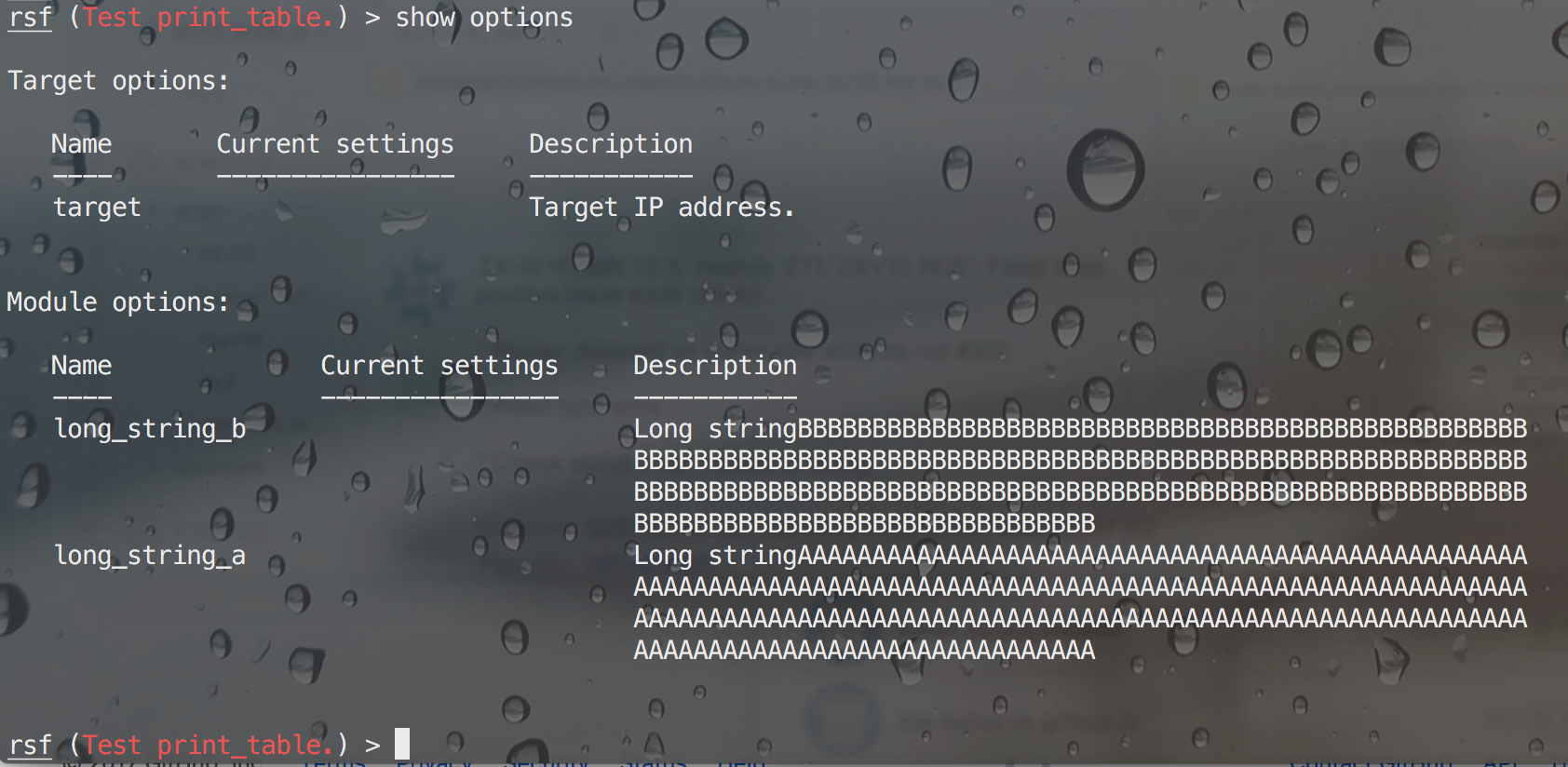This screenshot has width=1568, height=767.
Task: Click 'Current settings' header under Target options
Action: pyautogui.click(x=335, y=144)
